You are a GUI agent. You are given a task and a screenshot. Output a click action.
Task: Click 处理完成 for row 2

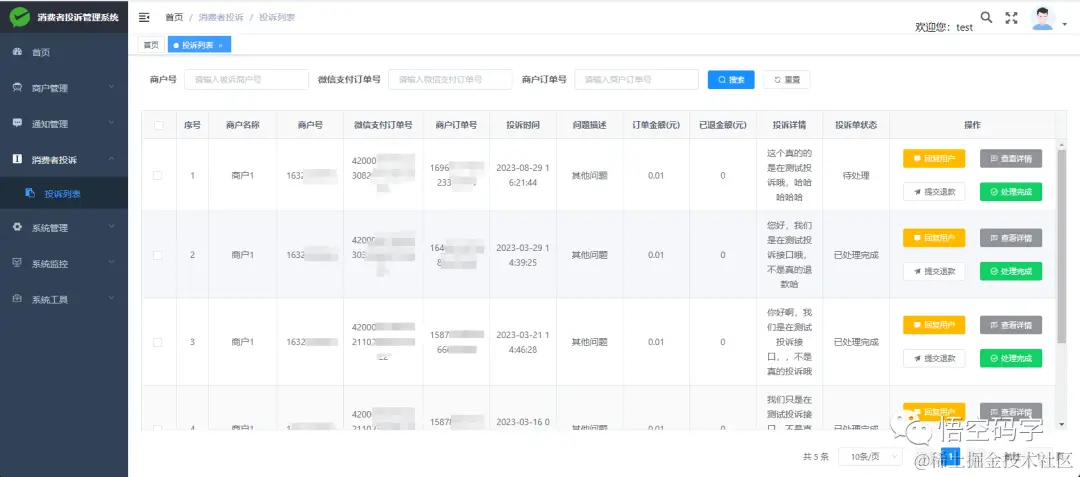1010,271
